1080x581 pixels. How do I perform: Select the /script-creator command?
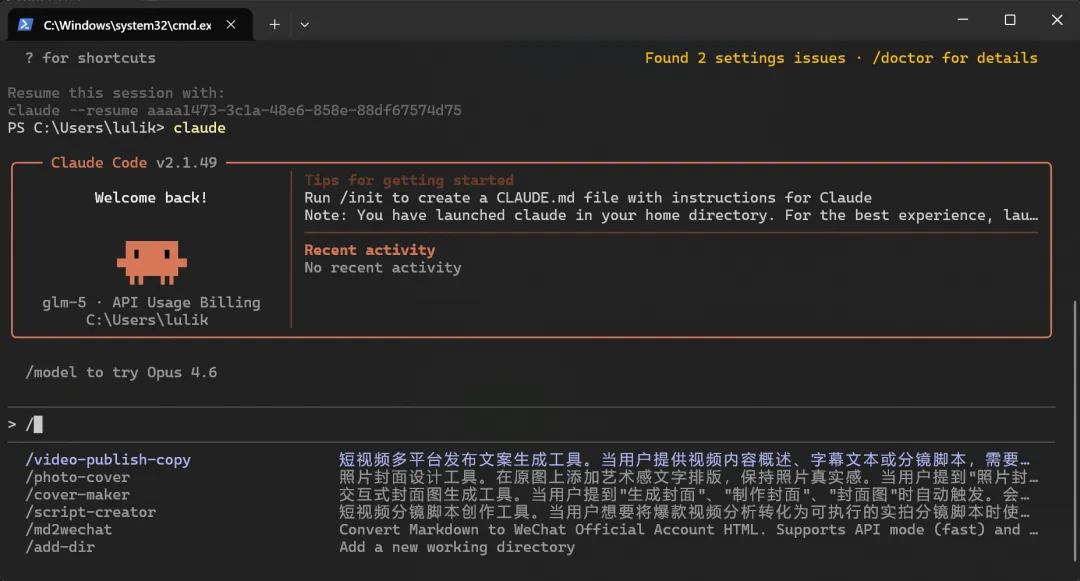[x=90, y=512]
